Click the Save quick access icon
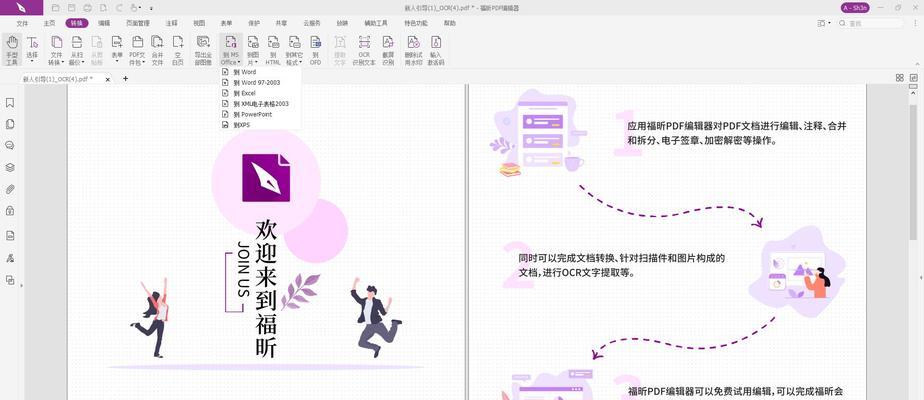This screenshot has height=400, width=924. coord(71,8)
